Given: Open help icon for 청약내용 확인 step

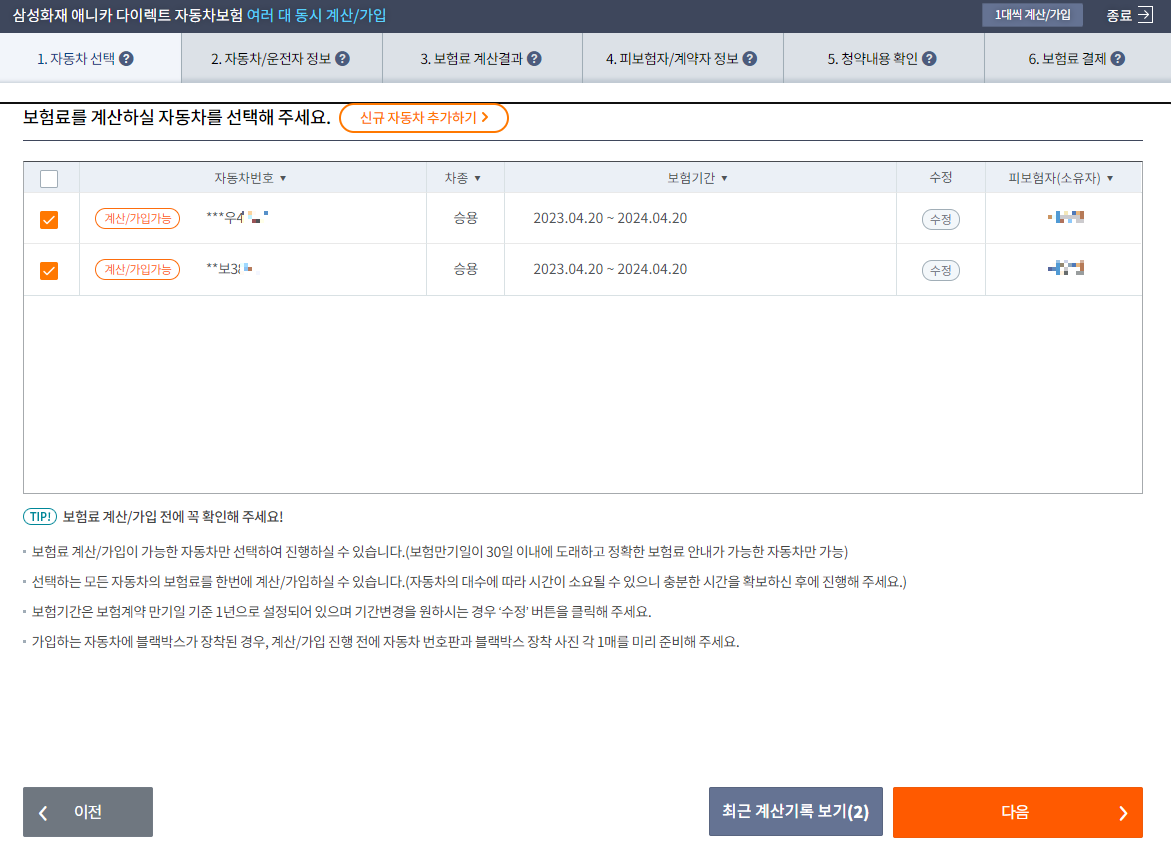Looking at the screenshot, I should coord(930,59).
